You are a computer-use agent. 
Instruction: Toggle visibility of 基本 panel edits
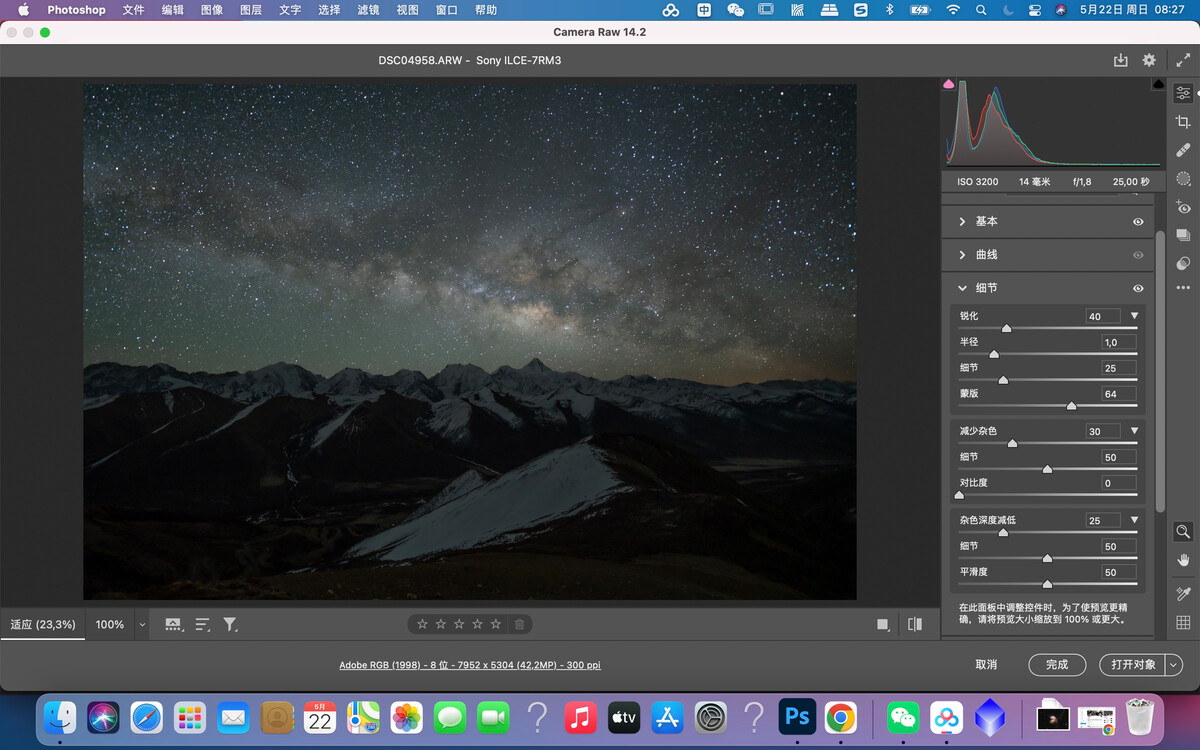point(1138,222)
